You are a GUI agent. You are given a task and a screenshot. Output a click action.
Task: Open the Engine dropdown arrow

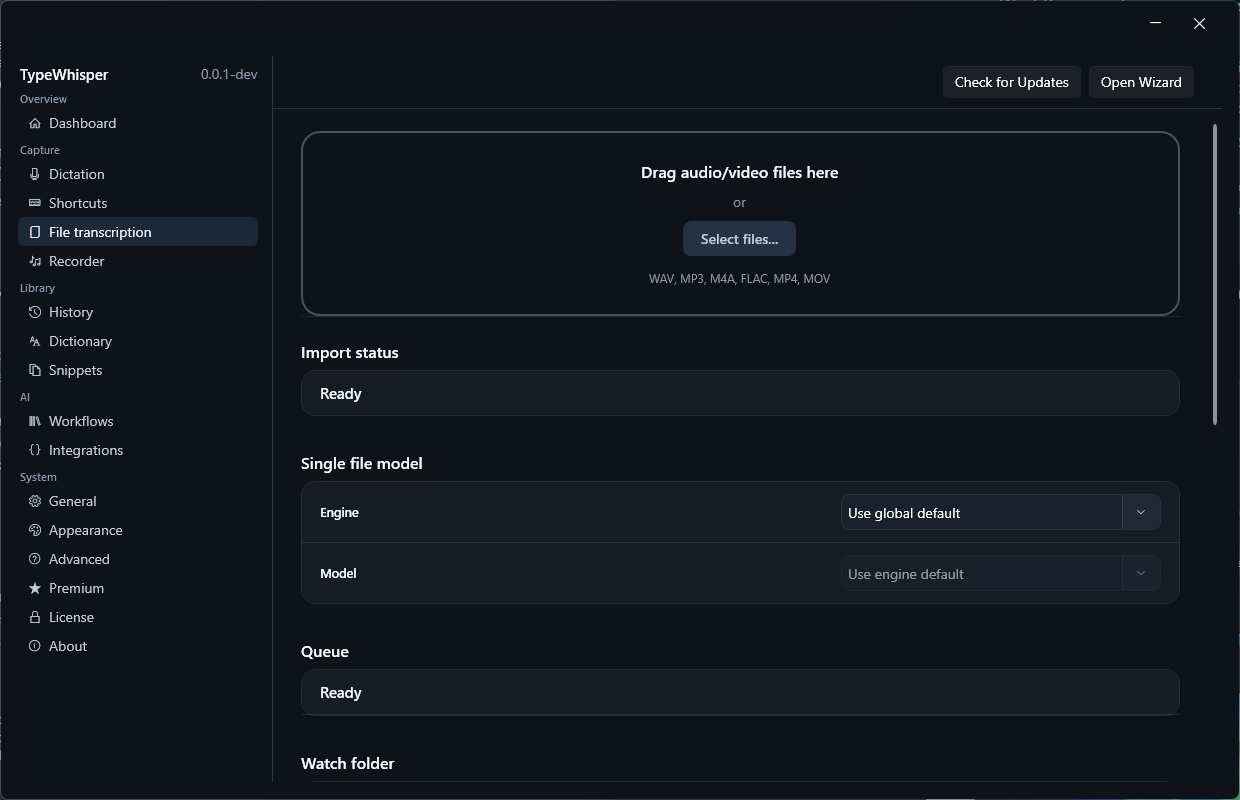(x=1141, y=512)
